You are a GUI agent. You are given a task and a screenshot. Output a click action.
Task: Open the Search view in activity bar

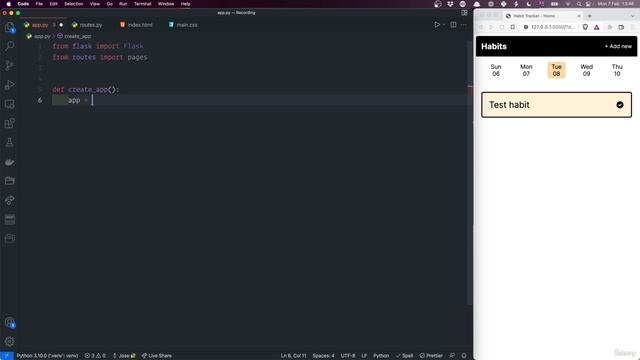(9, 46)
